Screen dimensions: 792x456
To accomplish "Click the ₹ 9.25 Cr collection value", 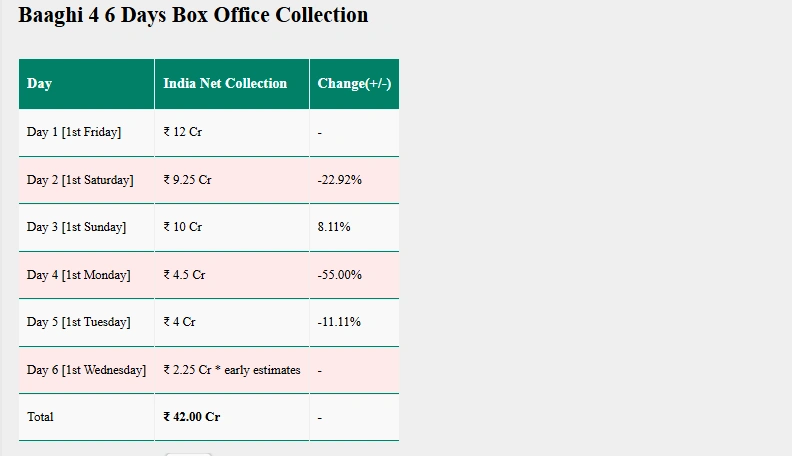I will 187,180.
